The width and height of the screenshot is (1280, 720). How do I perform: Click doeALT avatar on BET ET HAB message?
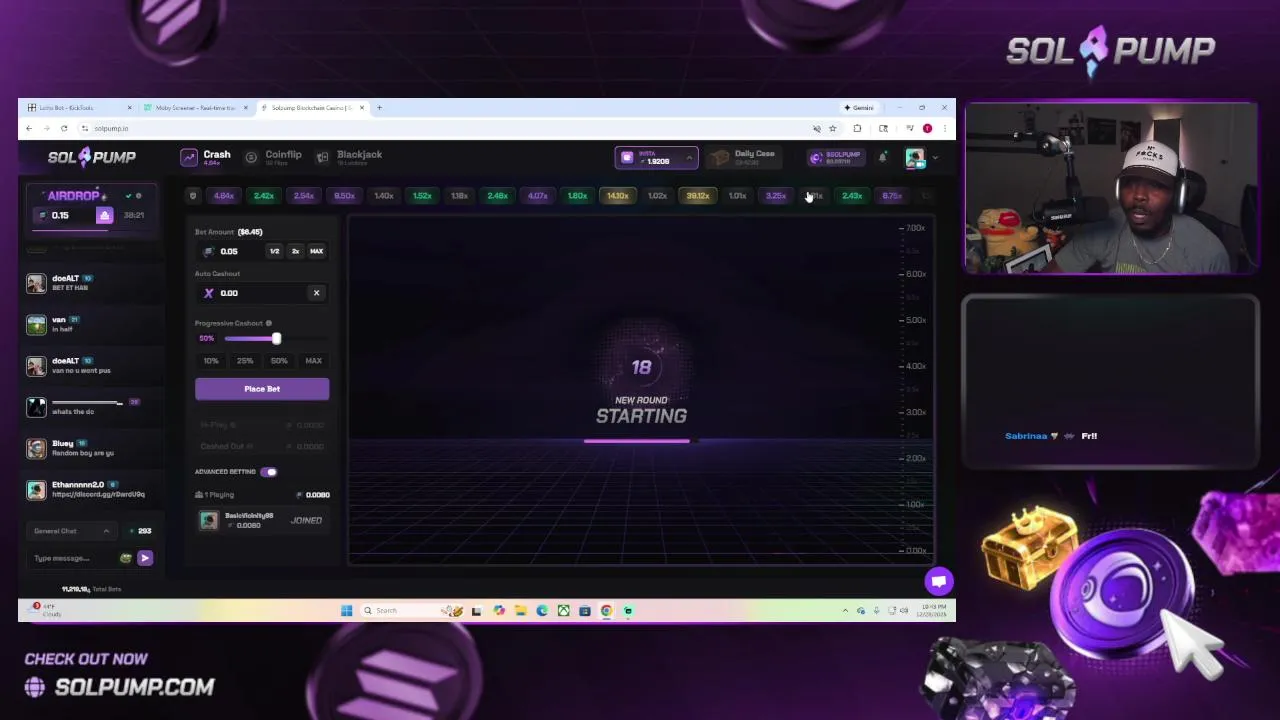pos(36,283)
